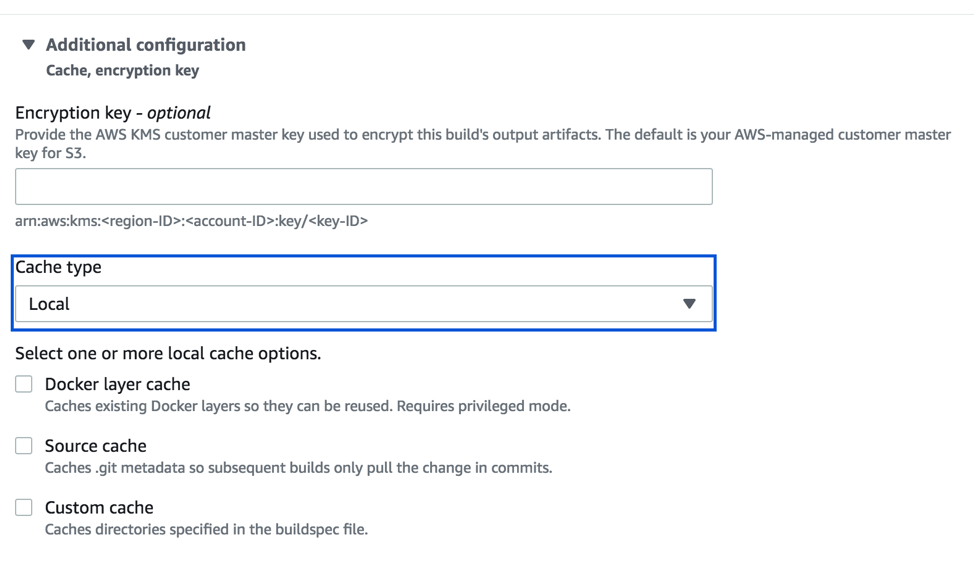Click the Cache, encryption key subtitle
The height and width of the screenshot is (566, 974).
pos(122,71)
